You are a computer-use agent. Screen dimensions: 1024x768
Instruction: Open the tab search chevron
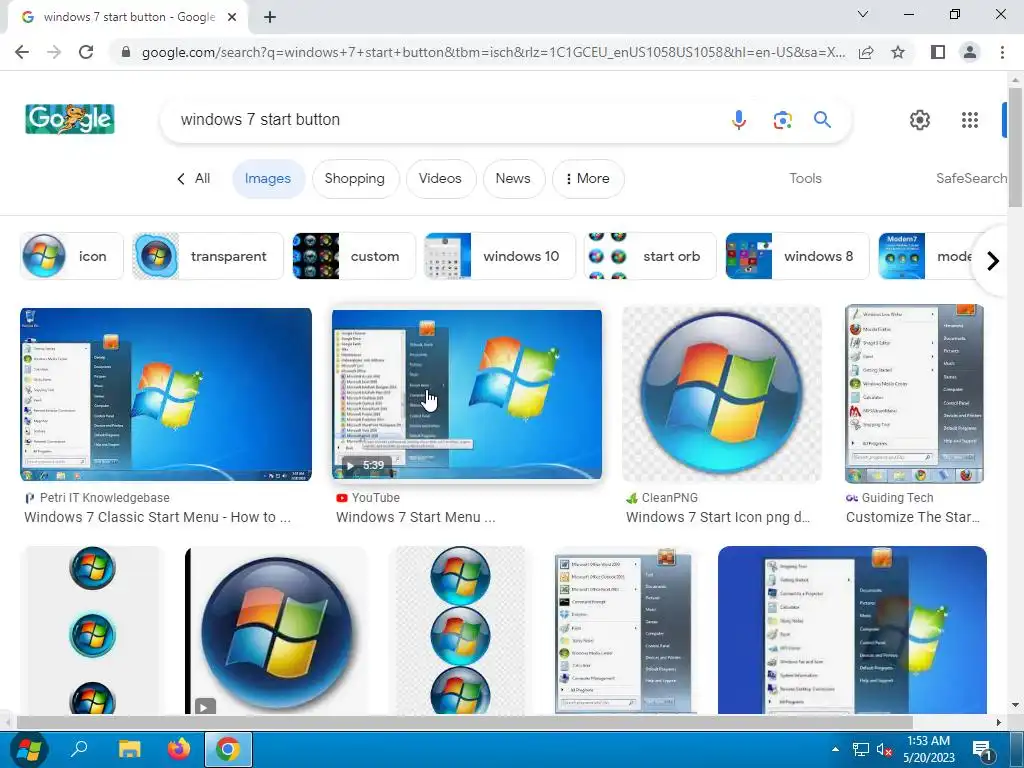point(863,14)
